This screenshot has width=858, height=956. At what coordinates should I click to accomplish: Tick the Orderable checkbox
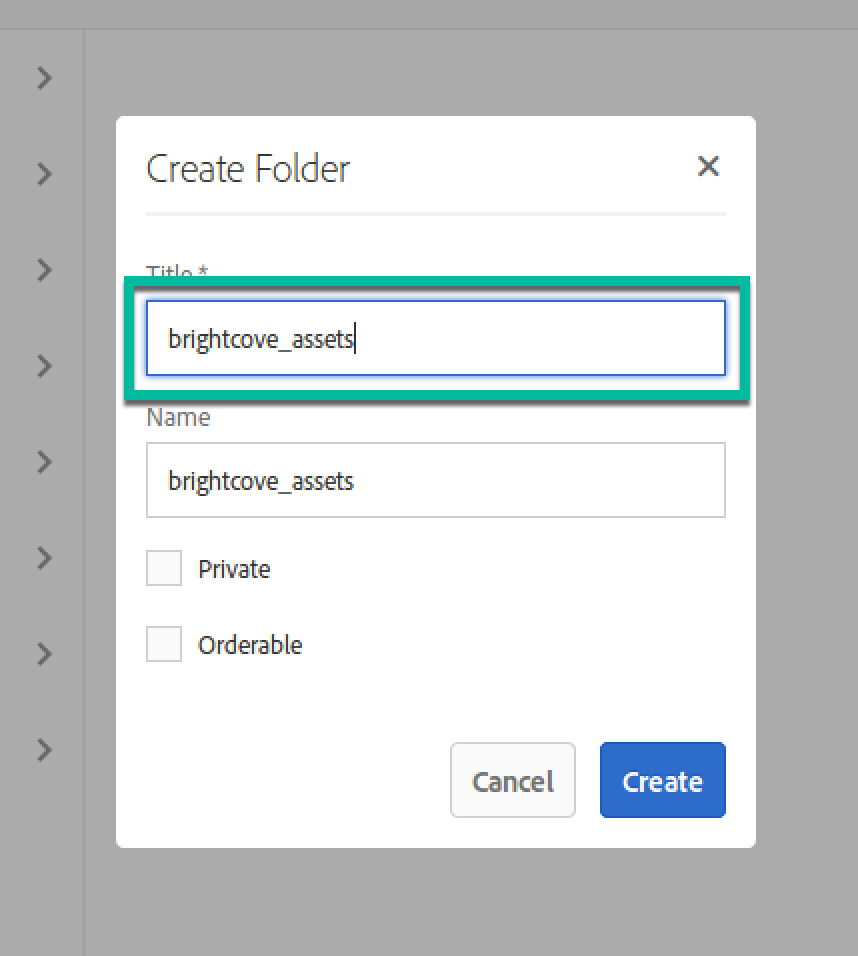click(164, 645)
